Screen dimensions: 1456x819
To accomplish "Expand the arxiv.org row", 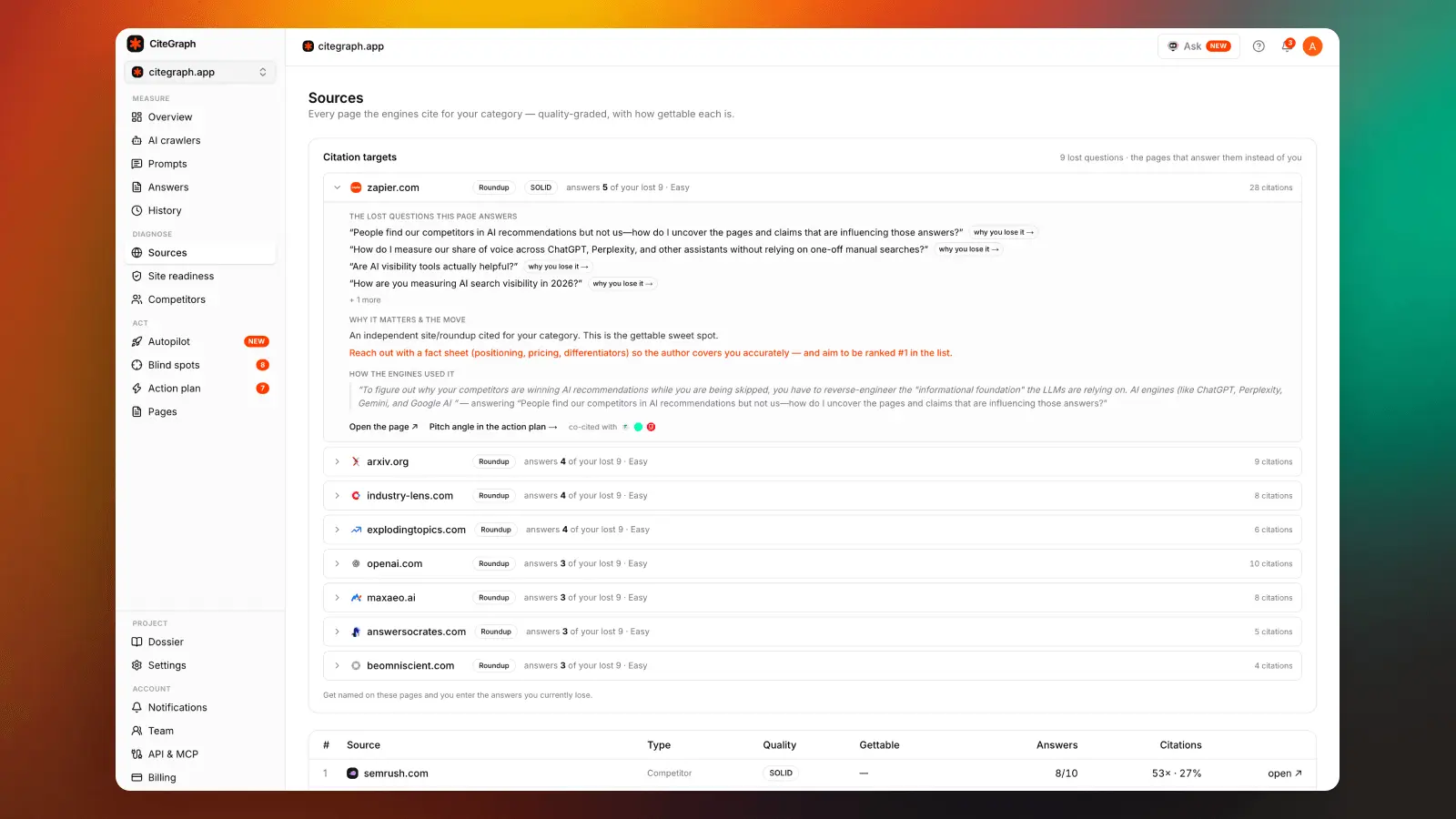I will (337, 461).
